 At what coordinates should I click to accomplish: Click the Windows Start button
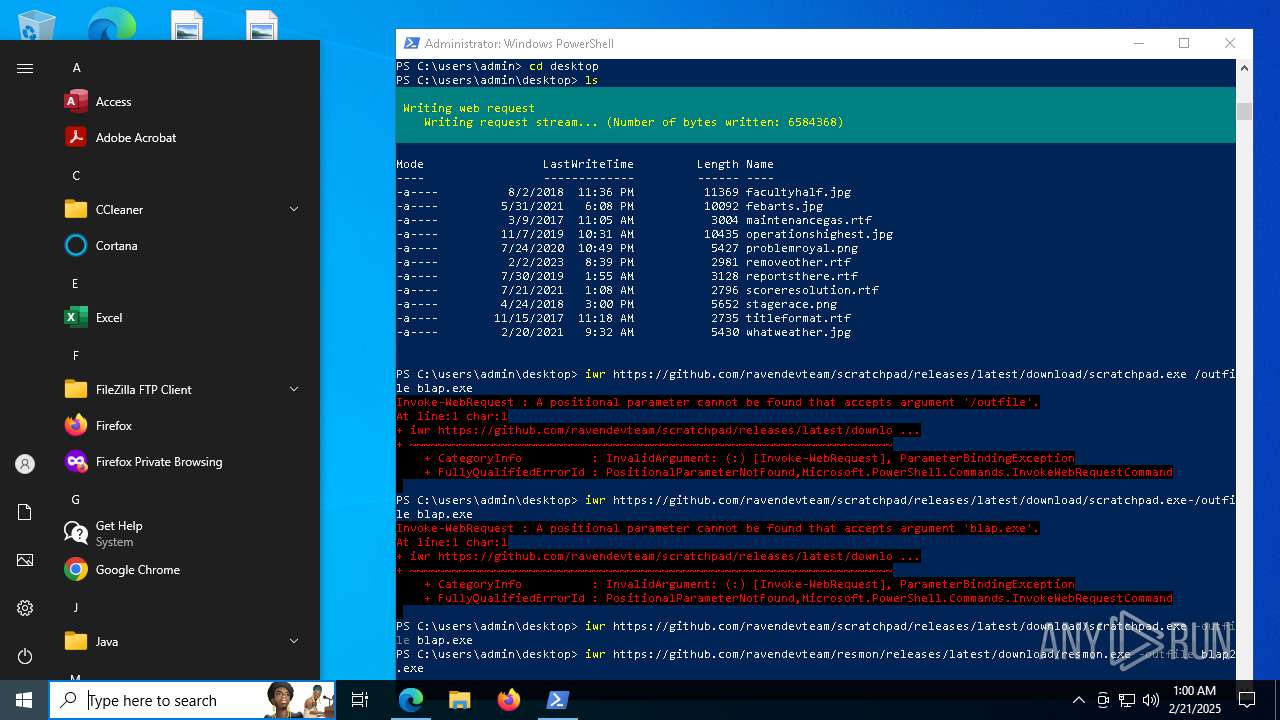[x=24, y=700]
